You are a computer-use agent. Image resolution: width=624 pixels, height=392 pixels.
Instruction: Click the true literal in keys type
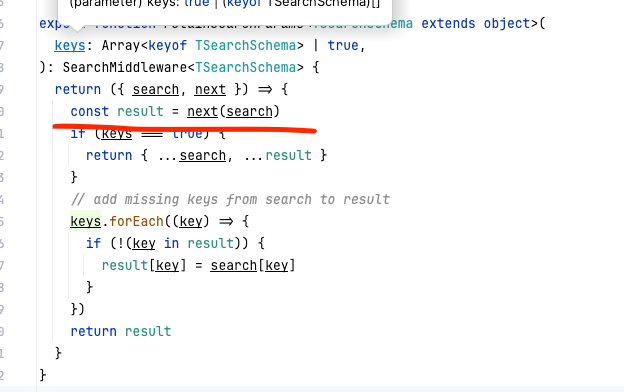[x=343, y=46]
